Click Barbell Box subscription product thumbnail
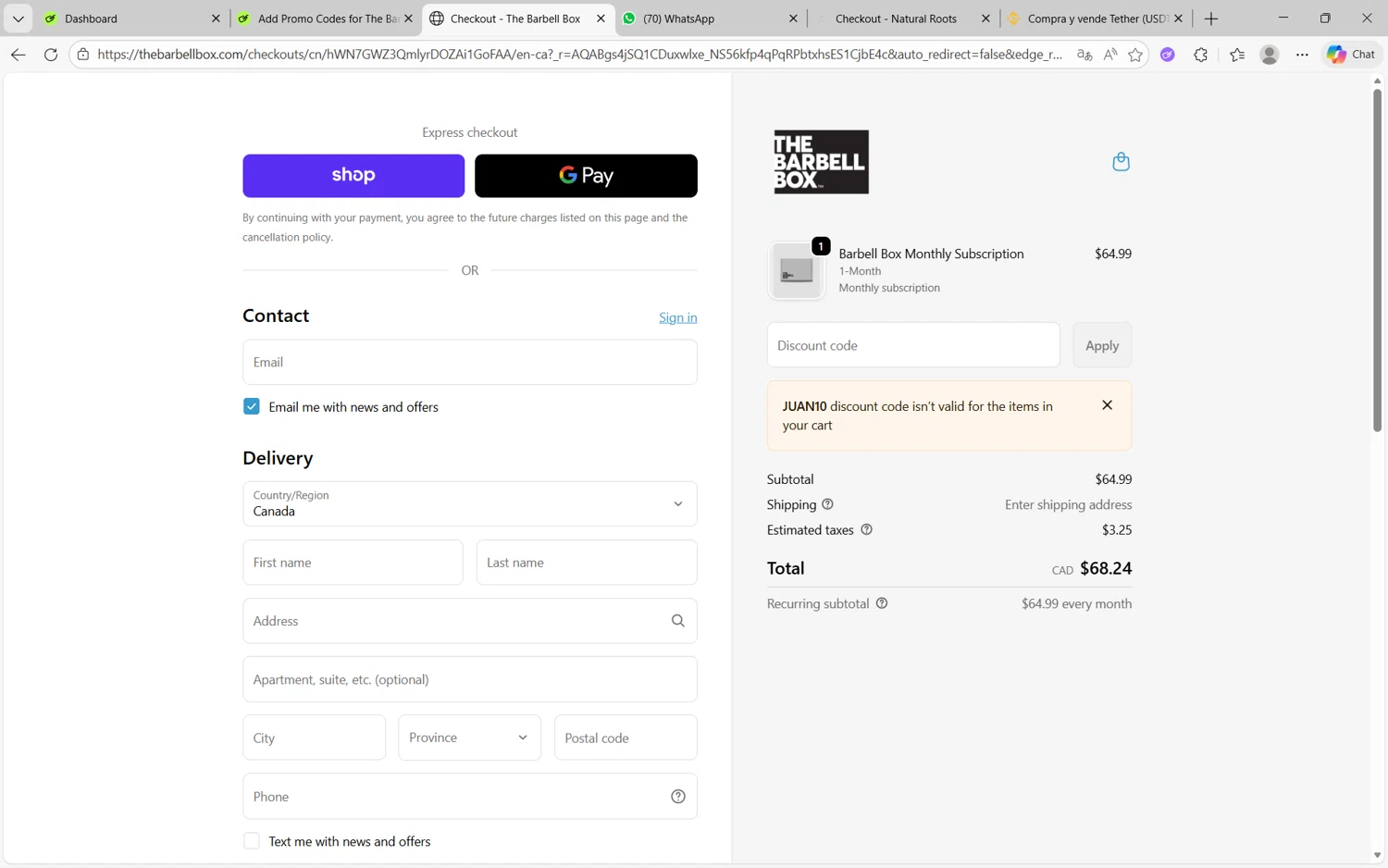 tap(797, 271)
